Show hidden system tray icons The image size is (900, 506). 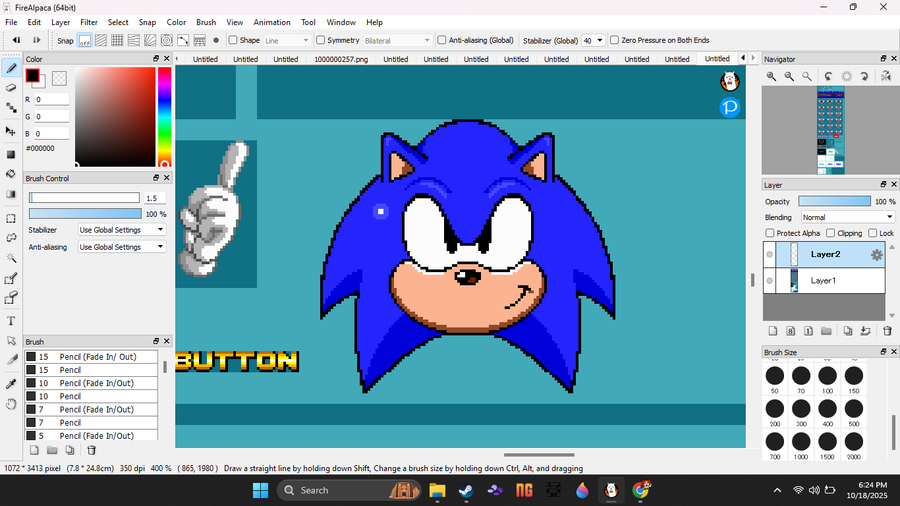pos(777,490)
